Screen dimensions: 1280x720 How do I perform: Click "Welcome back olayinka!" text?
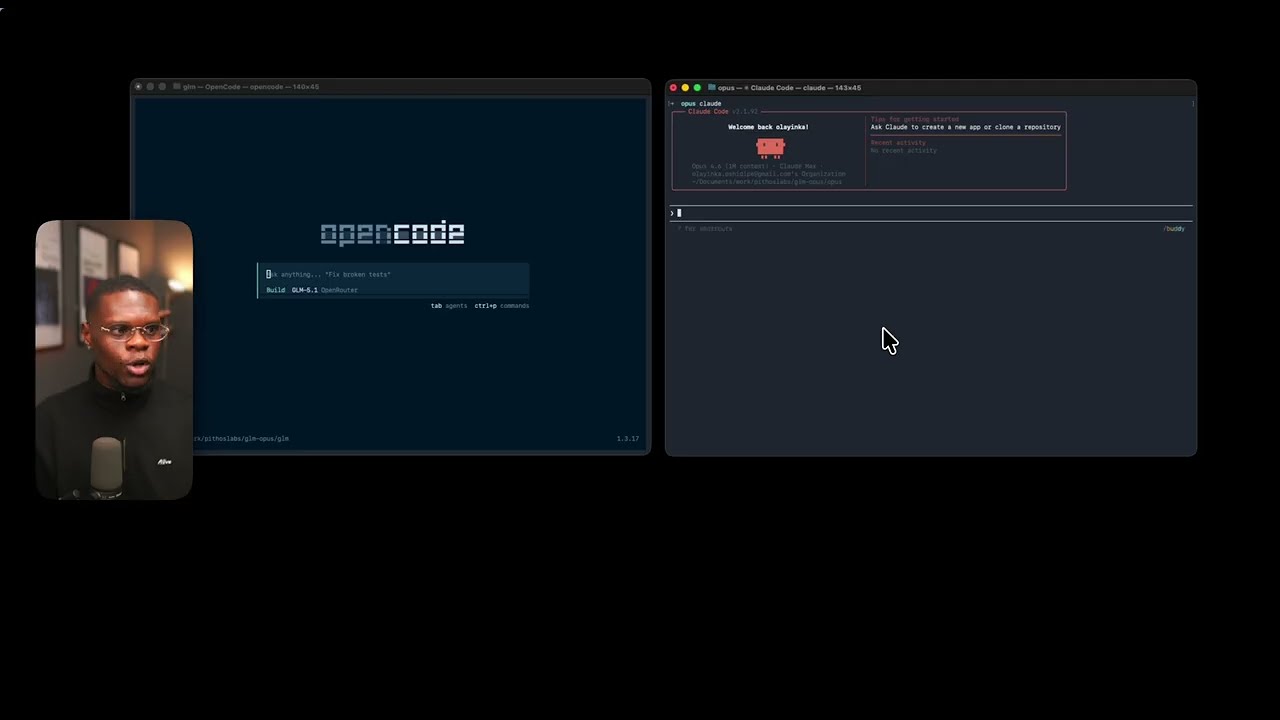pos(768,127)
